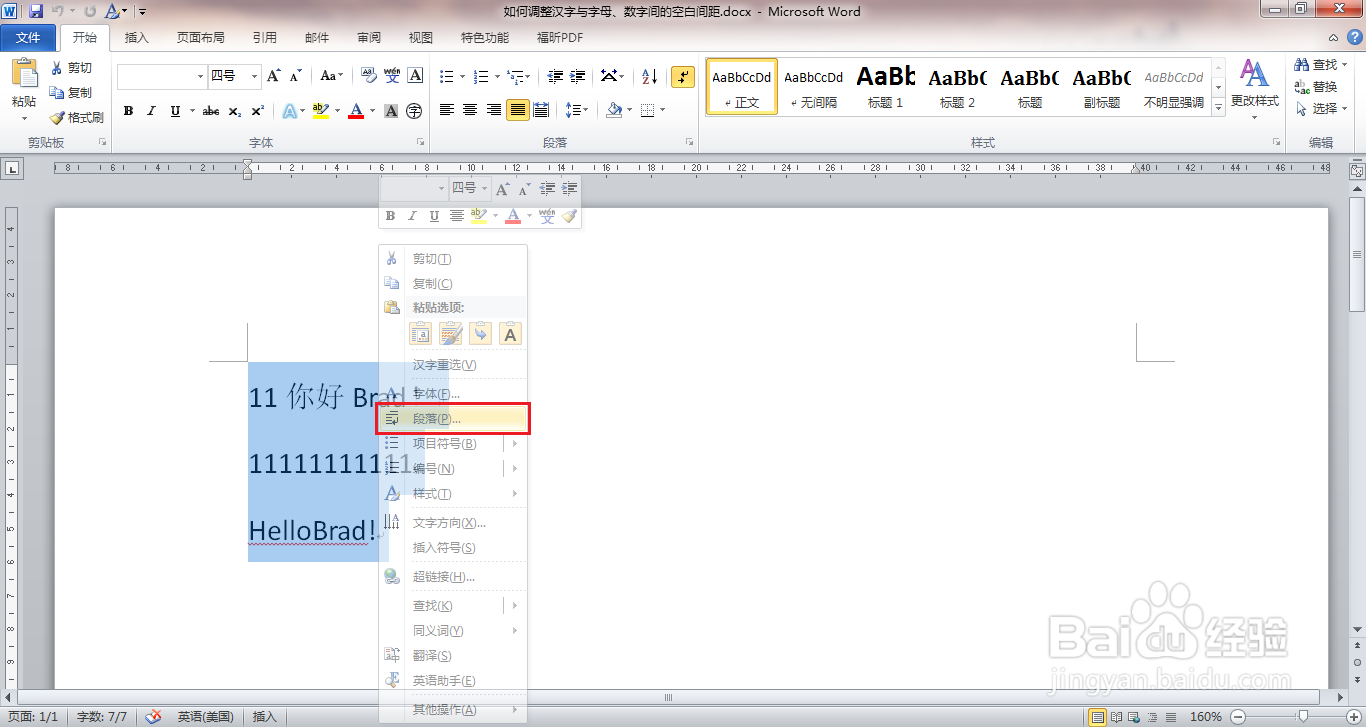Image resolution: width=1366 pixels, height=727 pixels.
Task: Choose 段落(P)... in context menu
Action: 453,419
